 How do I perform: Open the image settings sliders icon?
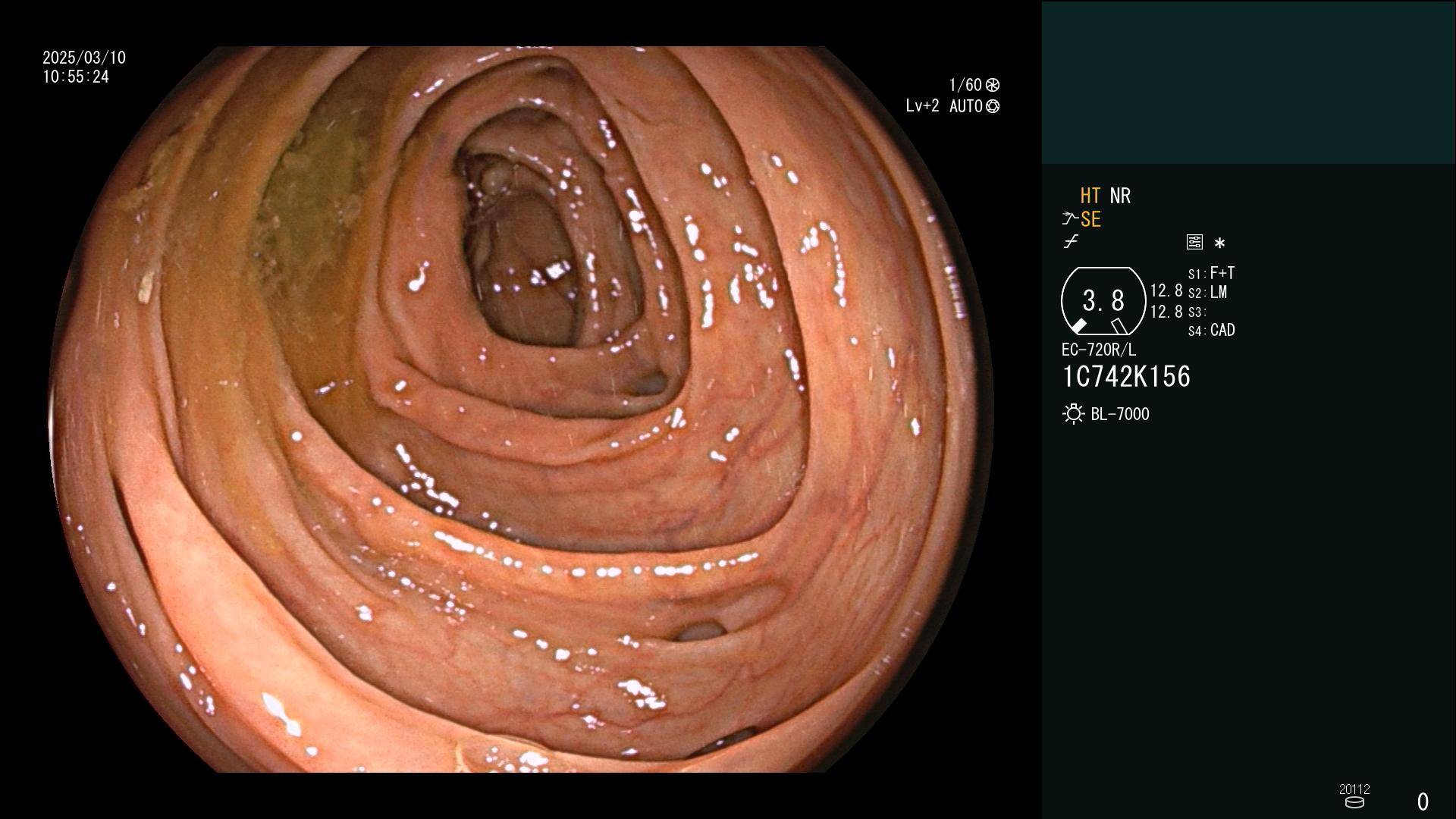pos(1194,242)
